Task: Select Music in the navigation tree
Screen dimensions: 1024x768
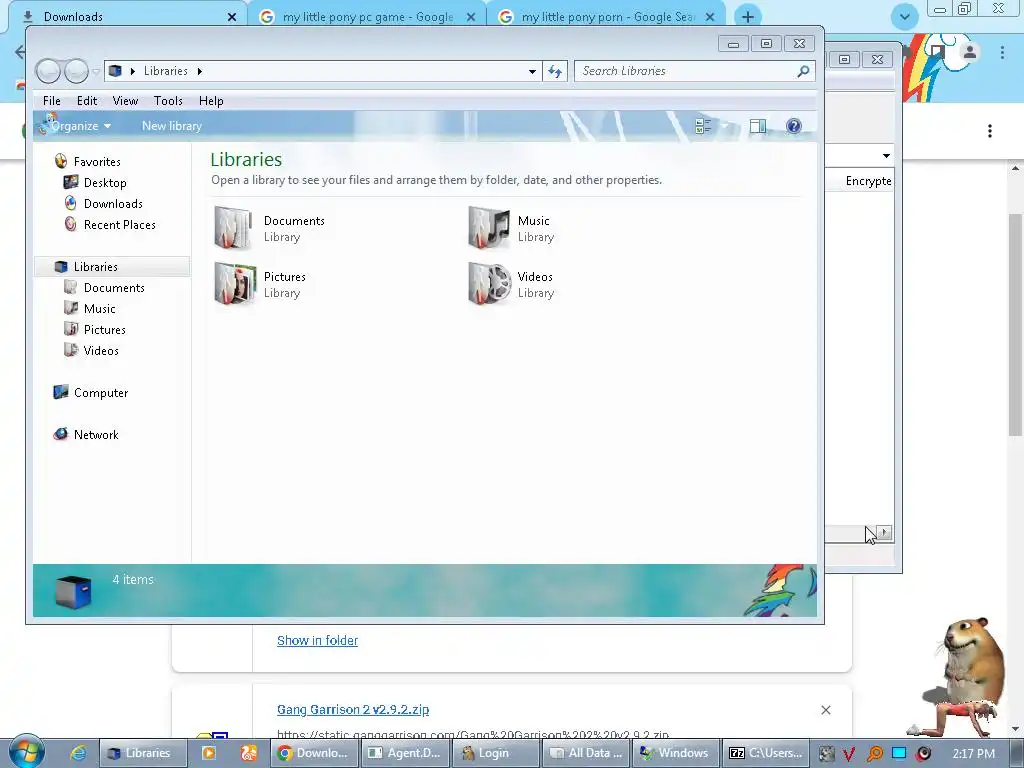Action: click(x=99, y=308)
